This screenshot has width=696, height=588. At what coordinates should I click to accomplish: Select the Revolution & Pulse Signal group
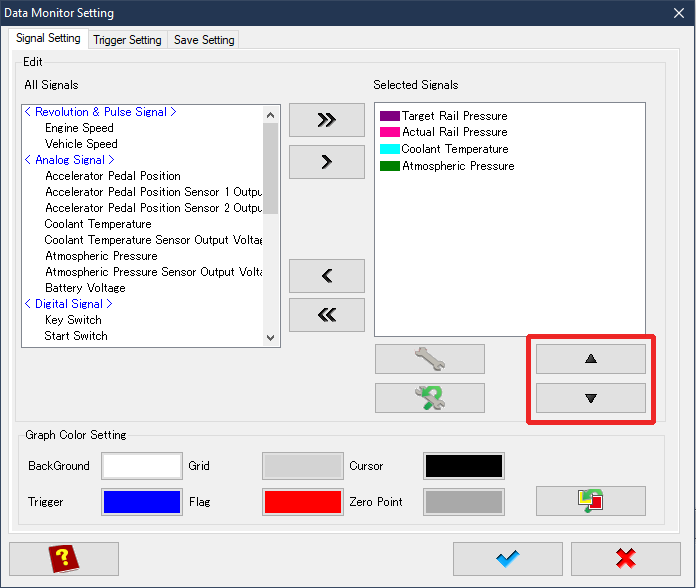click(100, 112)
